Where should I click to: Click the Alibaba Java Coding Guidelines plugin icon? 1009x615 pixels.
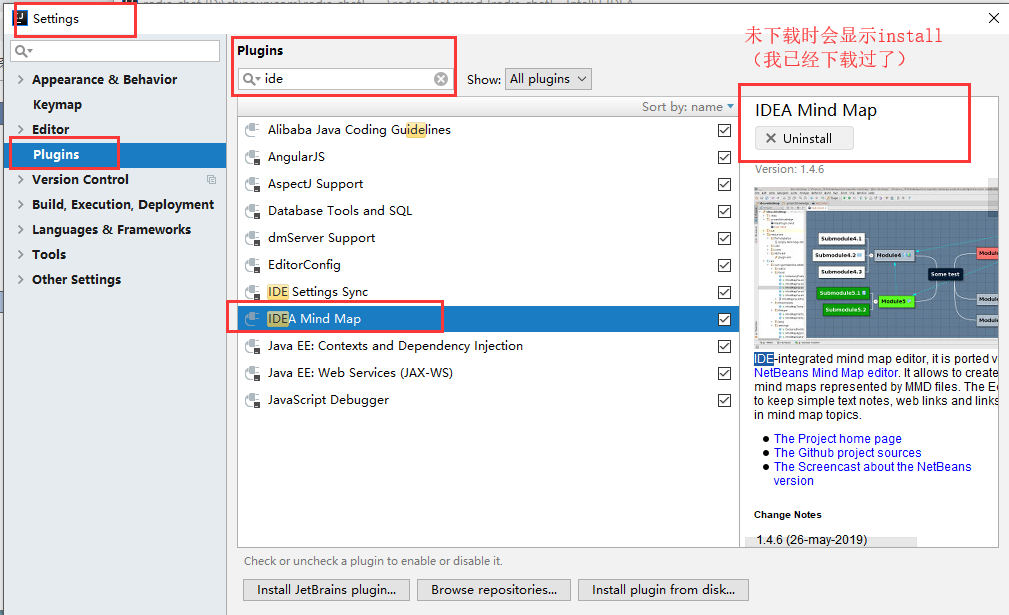tap(252, 130)
